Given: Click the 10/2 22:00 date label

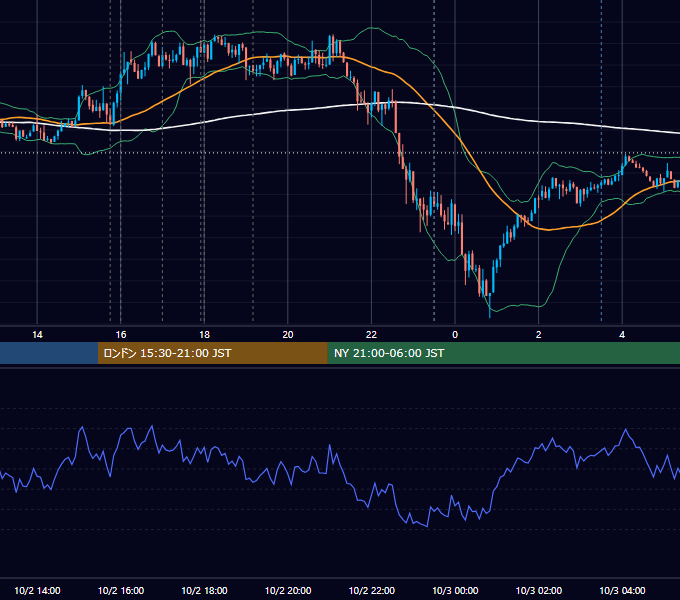Looking at the screenshot, I should click(x=372, y=590).
